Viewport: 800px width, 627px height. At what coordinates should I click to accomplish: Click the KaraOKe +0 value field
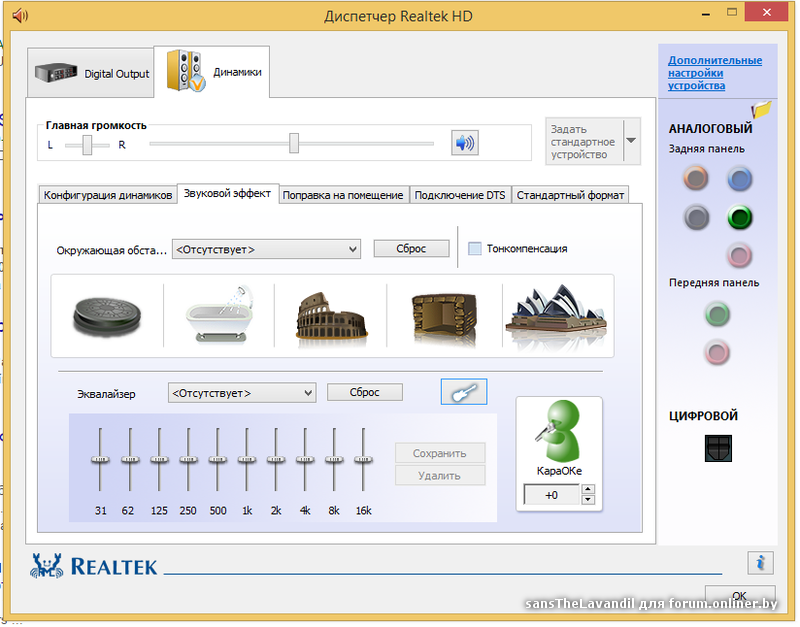(554, 496)
